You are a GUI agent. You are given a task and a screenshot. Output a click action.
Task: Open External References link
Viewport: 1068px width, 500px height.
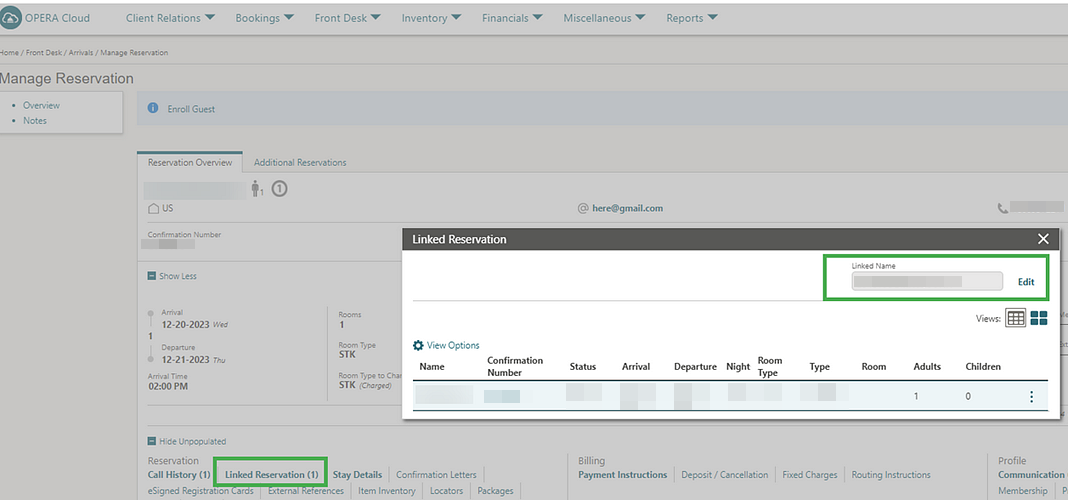point(306,490)
